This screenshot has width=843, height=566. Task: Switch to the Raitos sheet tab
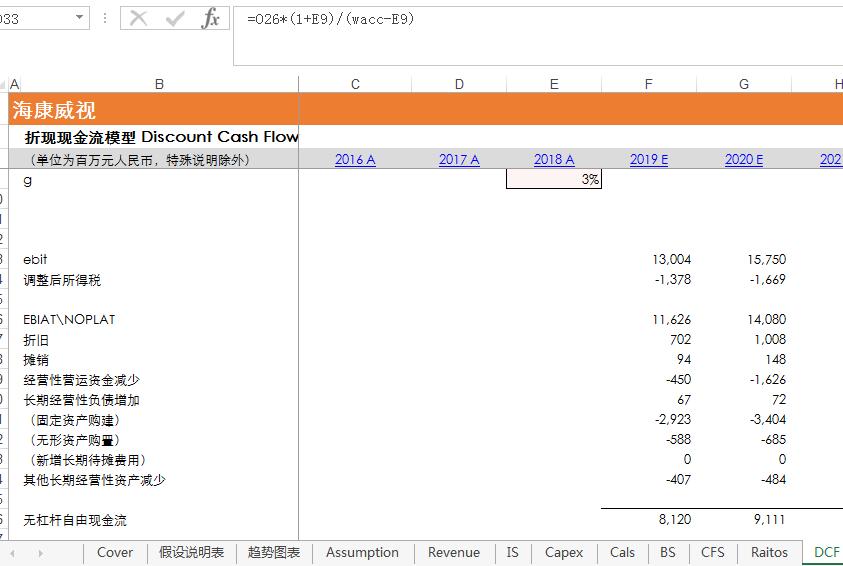coord(769,553)
